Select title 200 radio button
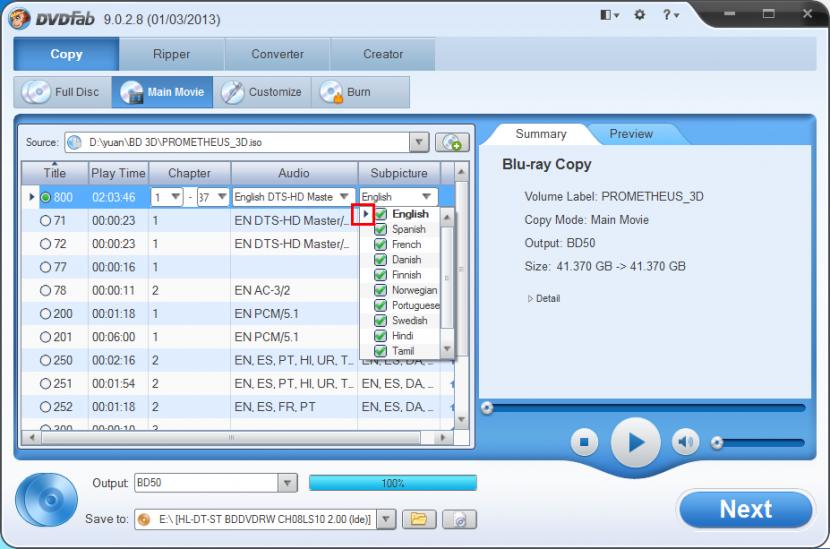The height and width of the screenshot is (549, 830). [x=46, y=314]
